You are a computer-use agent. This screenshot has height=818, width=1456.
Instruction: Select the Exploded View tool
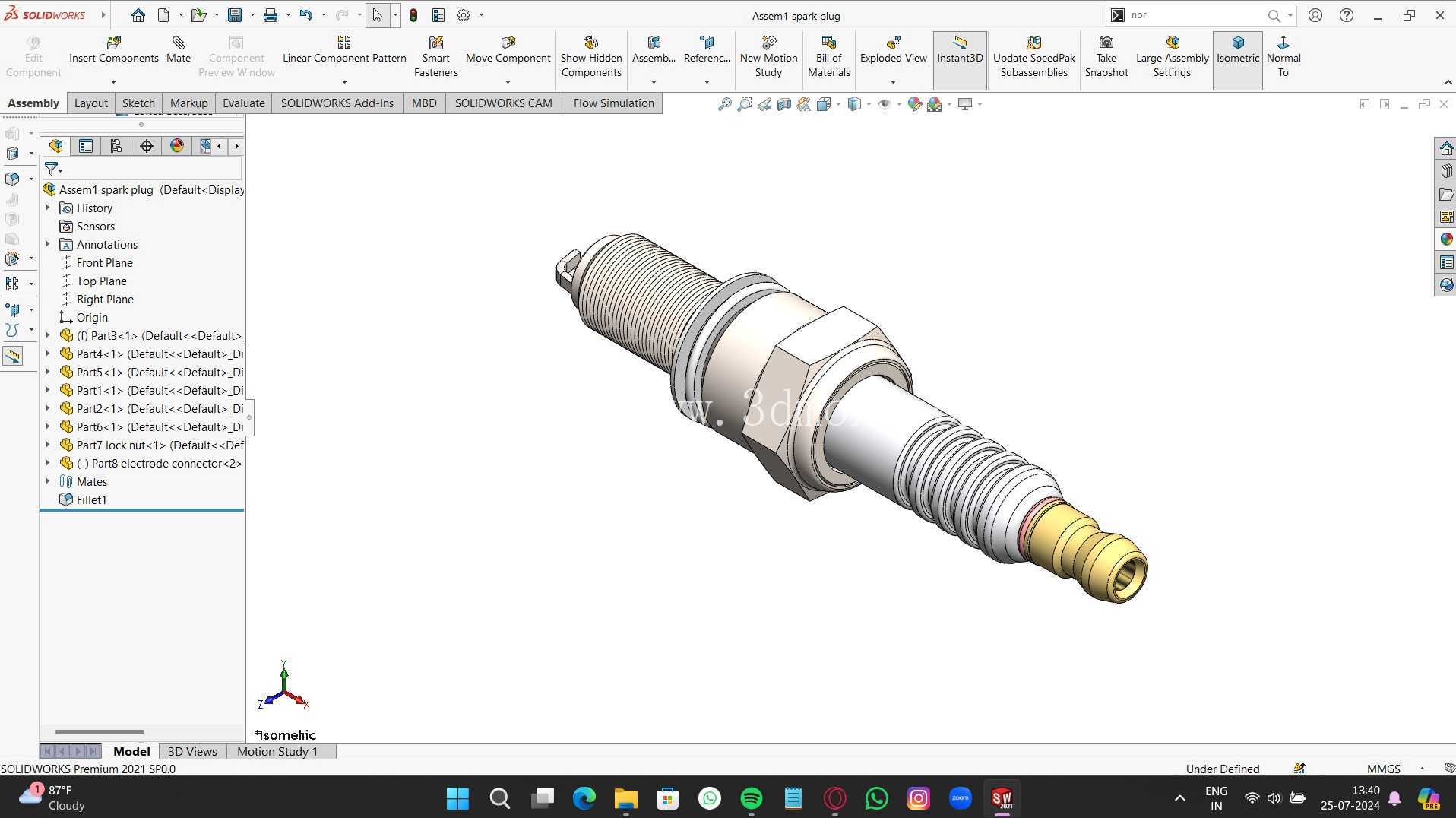point(893,50)
